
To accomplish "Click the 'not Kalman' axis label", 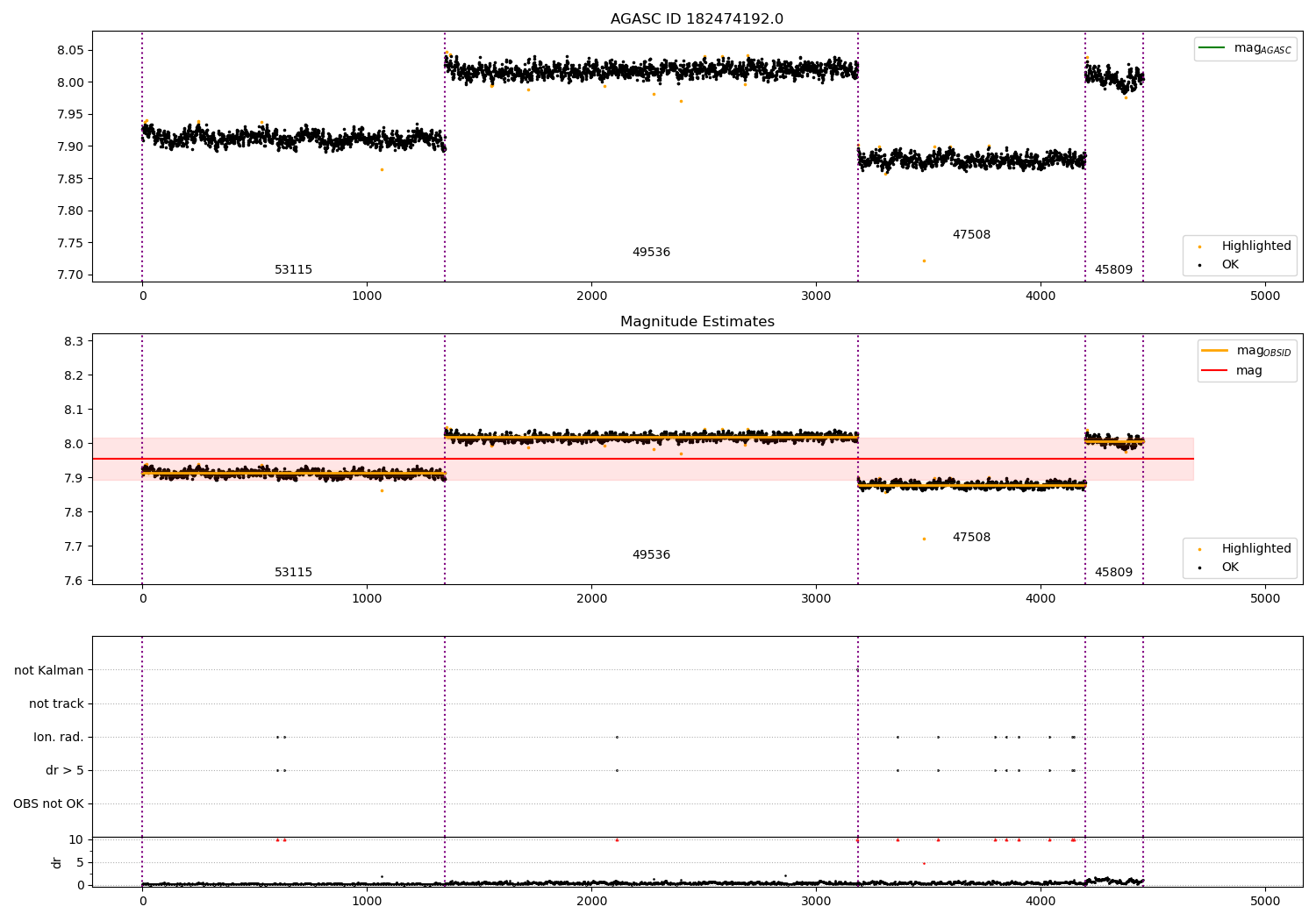I will coord(49,671).
